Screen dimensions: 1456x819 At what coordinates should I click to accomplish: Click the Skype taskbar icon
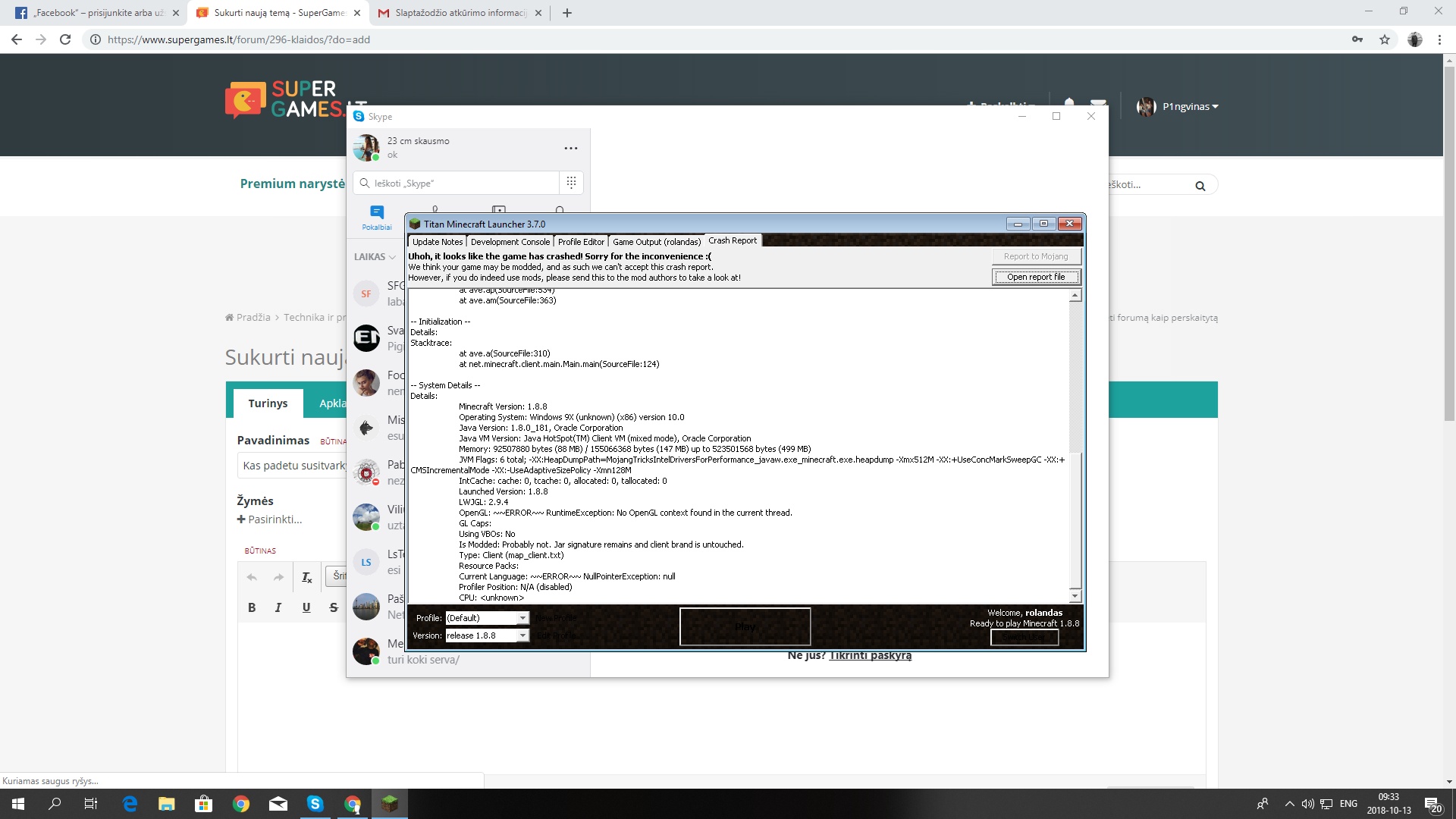tap(315, 804)
